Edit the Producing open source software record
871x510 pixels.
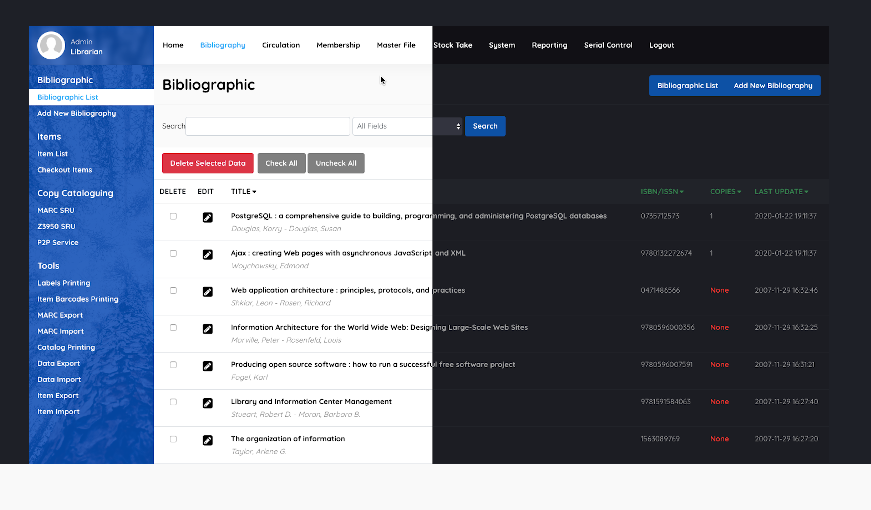click(208, 366)
